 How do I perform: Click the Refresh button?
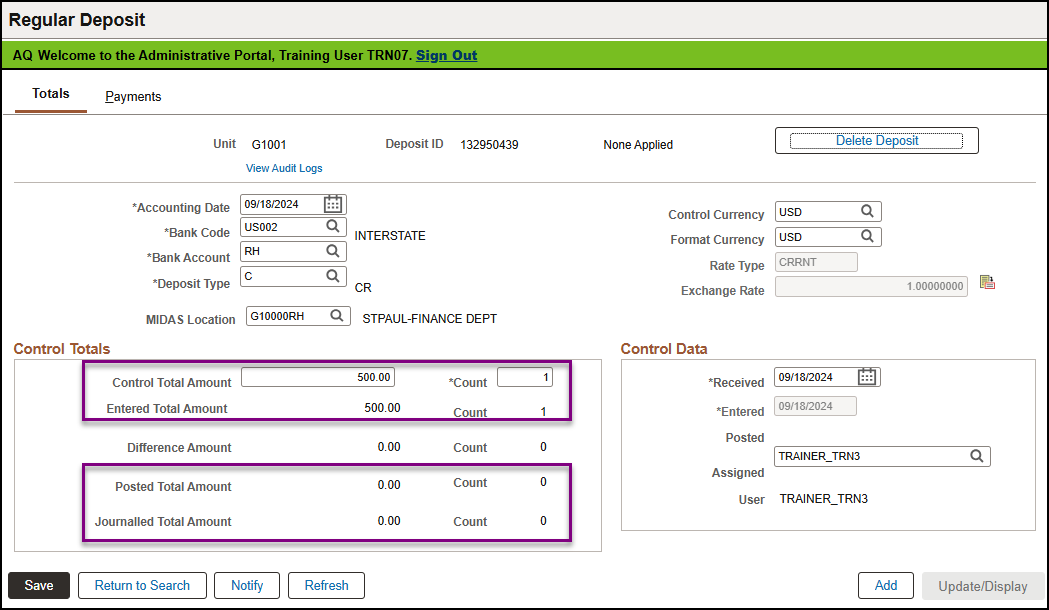[326, 585]
